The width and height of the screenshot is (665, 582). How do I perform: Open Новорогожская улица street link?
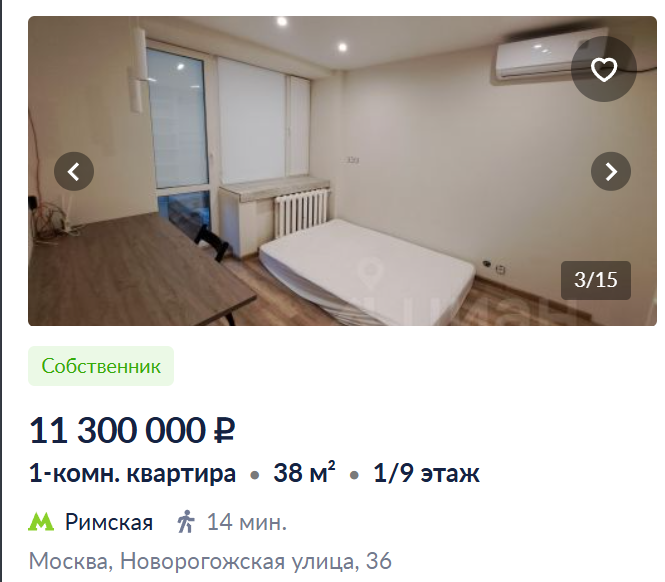[237, 562]
